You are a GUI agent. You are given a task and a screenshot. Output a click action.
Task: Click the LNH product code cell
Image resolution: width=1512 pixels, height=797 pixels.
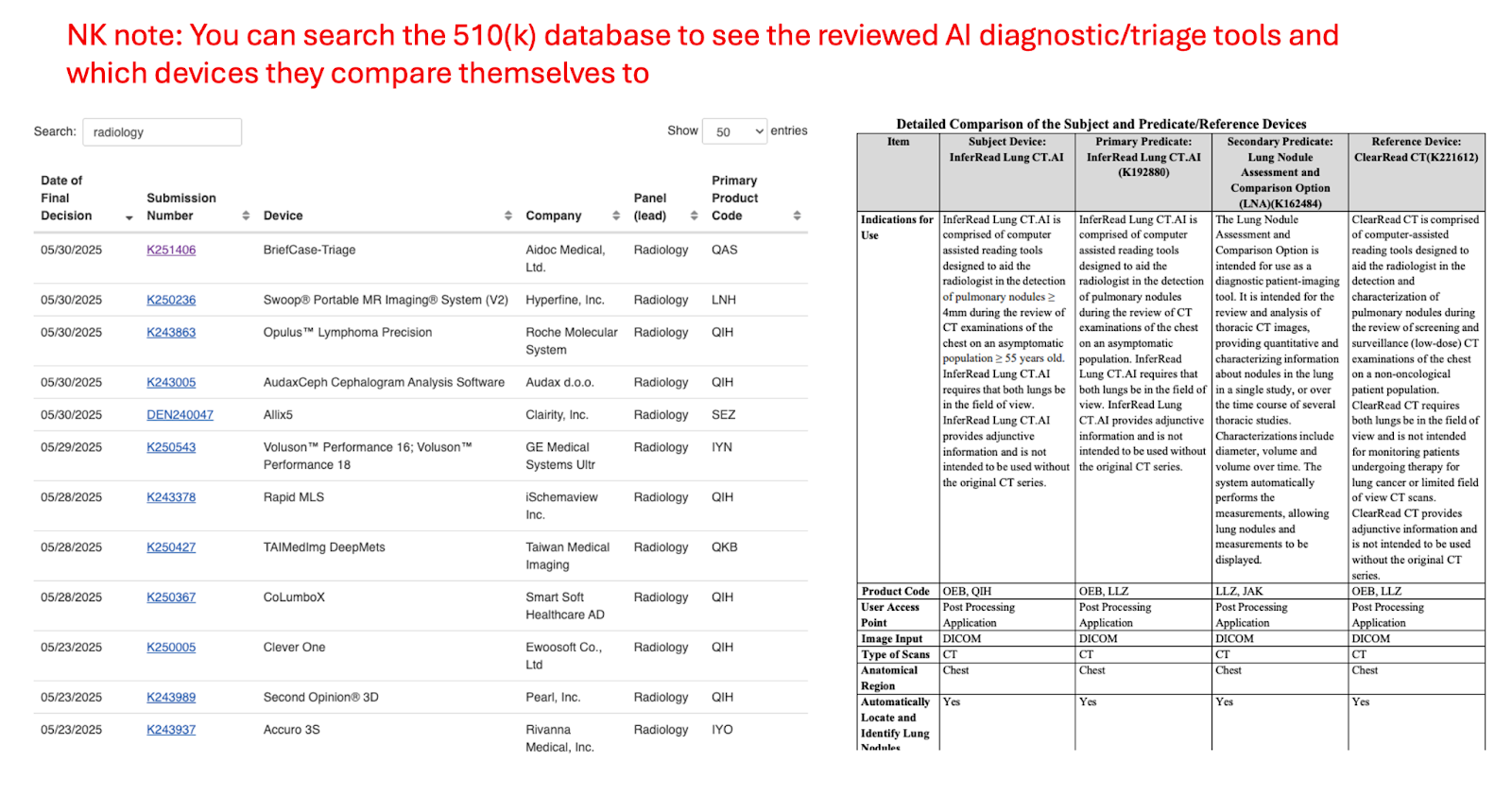(x=724, y=300)
